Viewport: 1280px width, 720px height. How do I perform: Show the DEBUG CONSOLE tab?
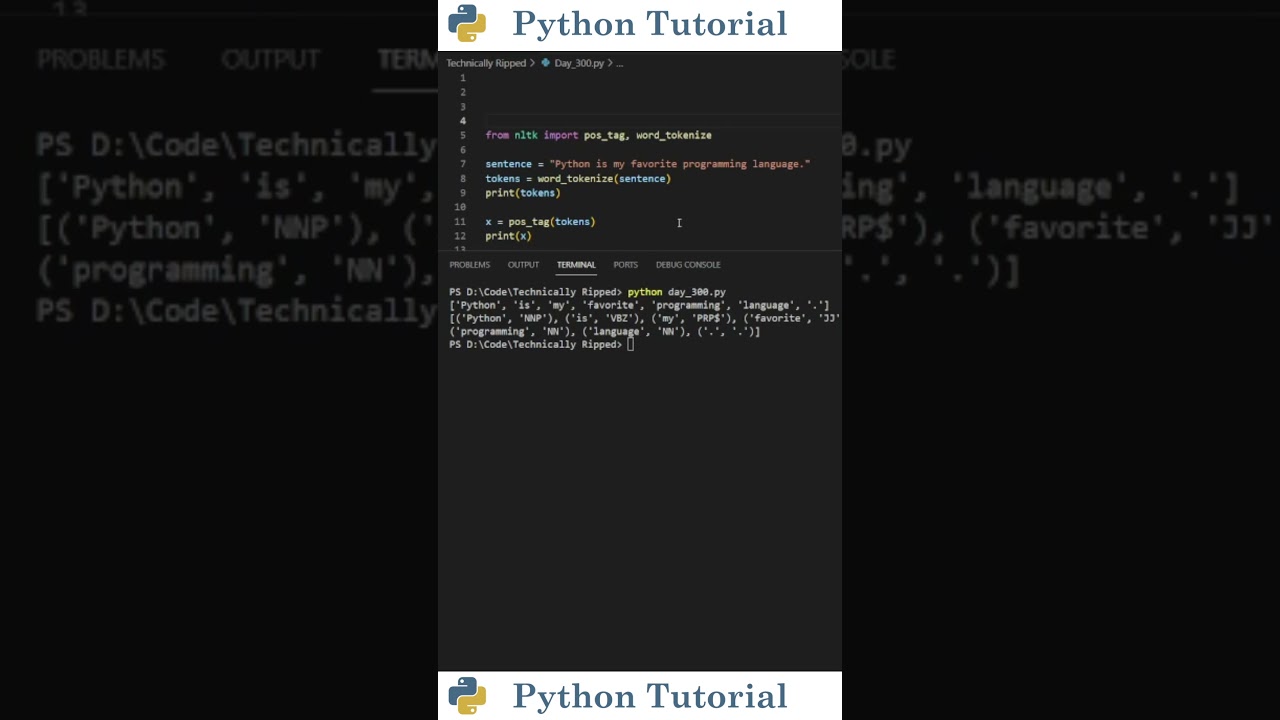(x=688, y=265)
